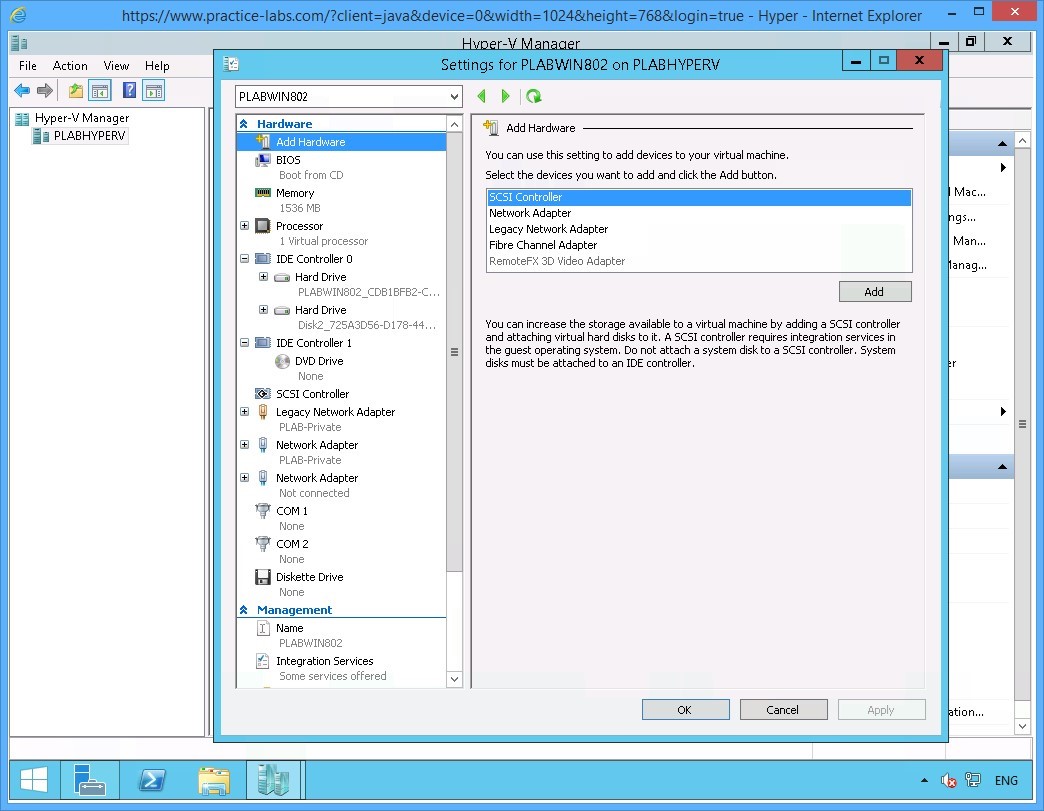Screen dimensions: 1044x811
Task: Click the Hyper-V Manager taskbar icon
Action: [274, 780]
